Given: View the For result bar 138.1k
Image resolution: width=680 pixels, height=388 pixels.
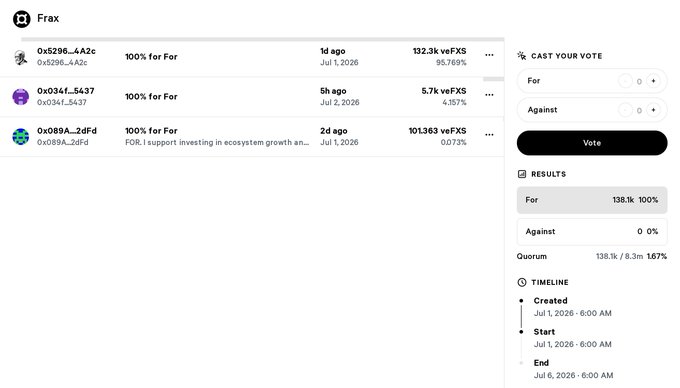Looking at the screenshot, I should pyautogui.click(x=592, y=200).
